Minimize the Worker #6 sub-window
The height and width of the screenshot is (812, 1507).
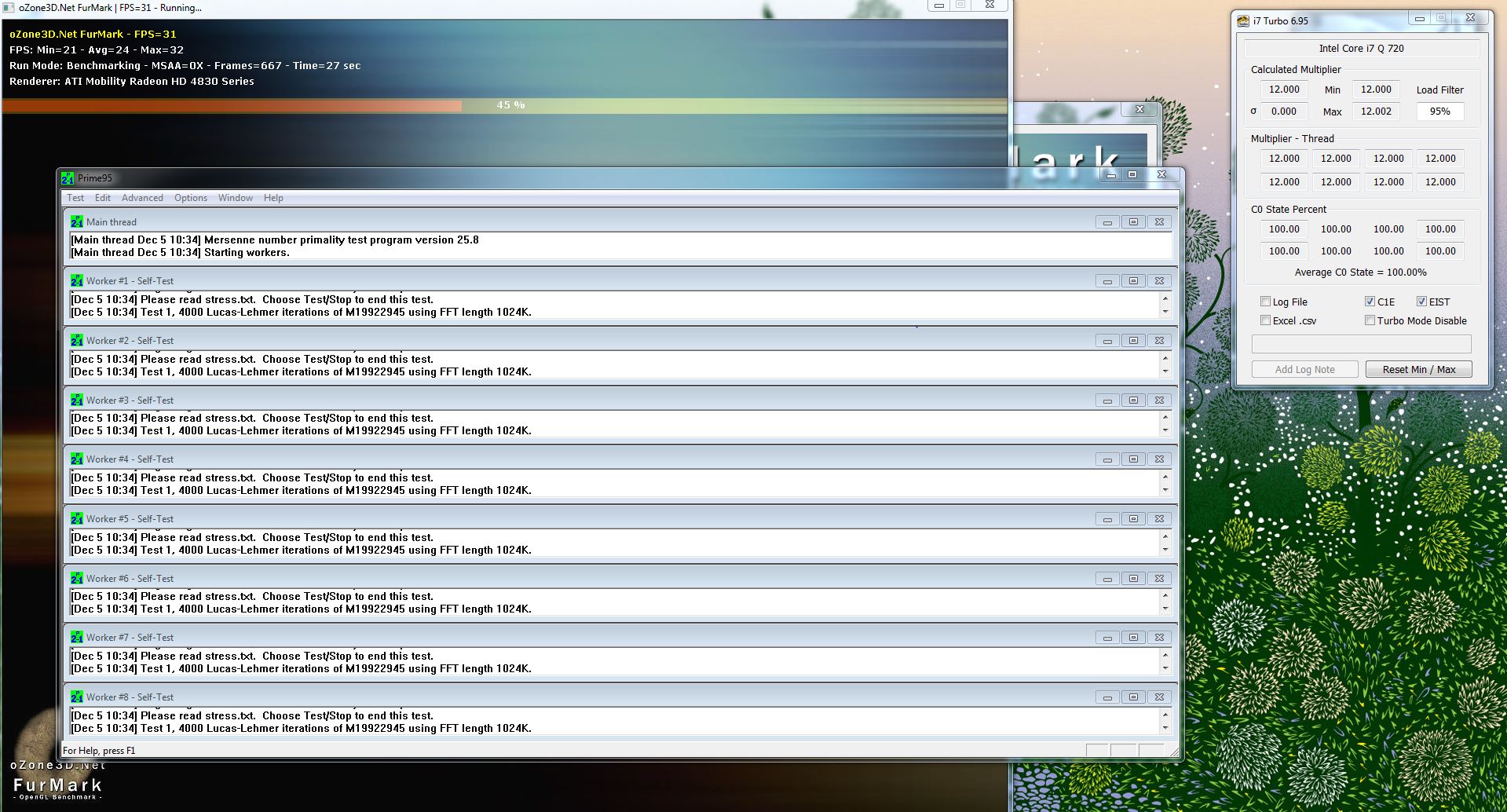(1107, 579)
